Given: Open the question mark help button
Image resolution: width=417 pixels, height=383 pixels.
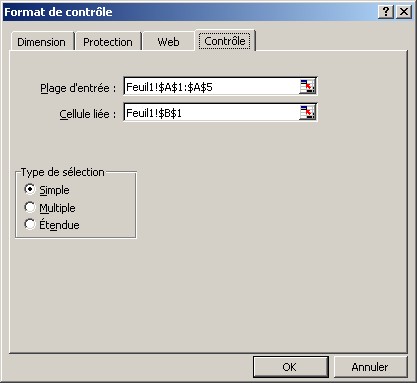Looking at the screenshot, I should (x=386, y=12).
